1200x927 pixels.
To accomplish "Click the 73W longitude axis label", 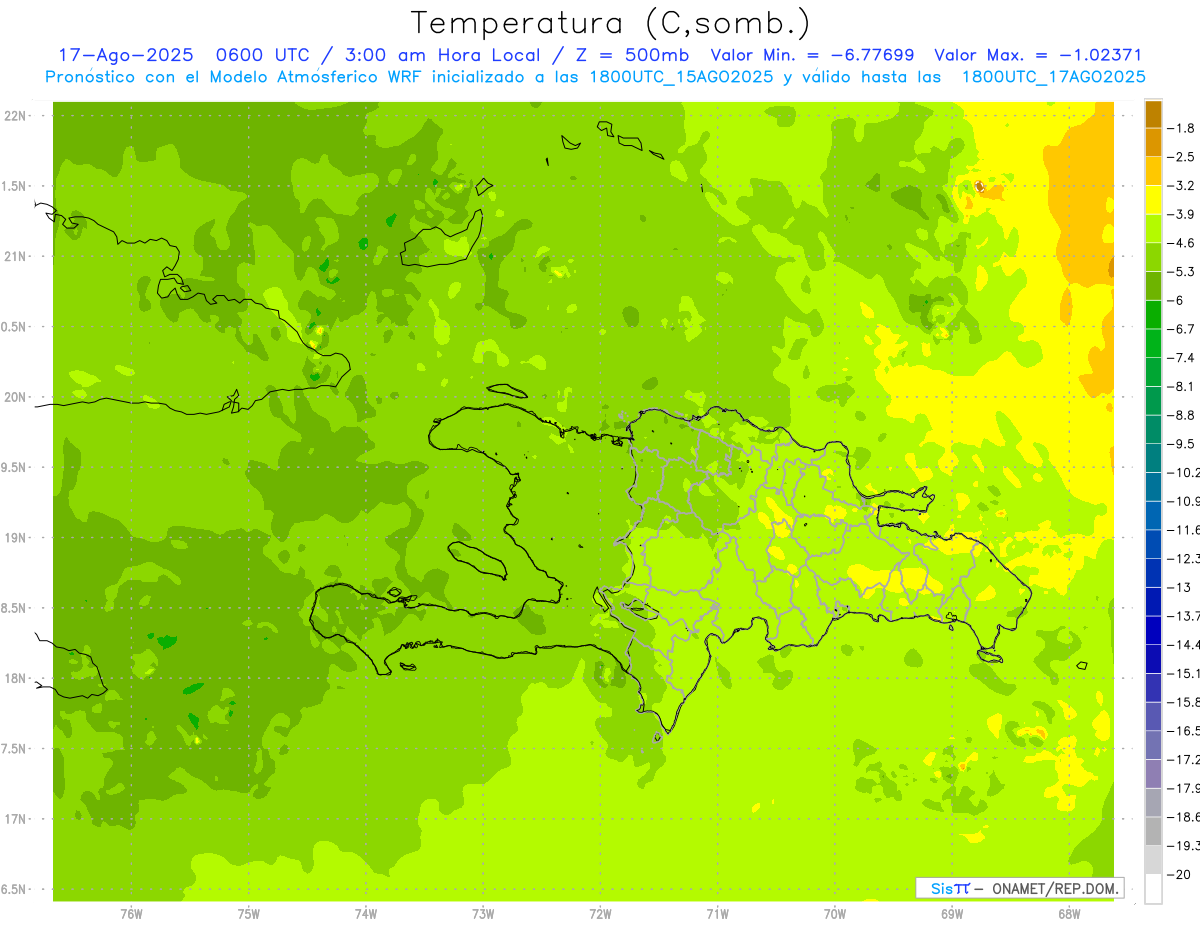I will 483,913.
